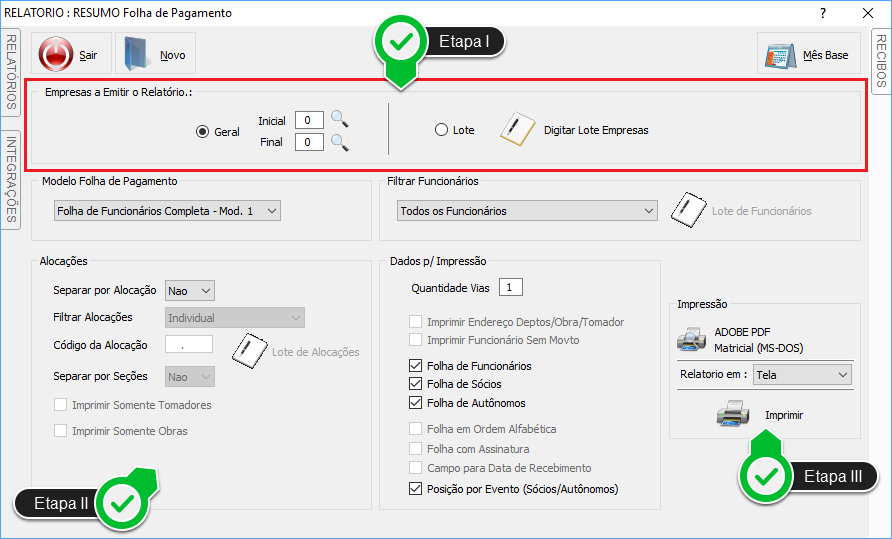
Task: Click the Novo document icon
Action: coord(138,55)
